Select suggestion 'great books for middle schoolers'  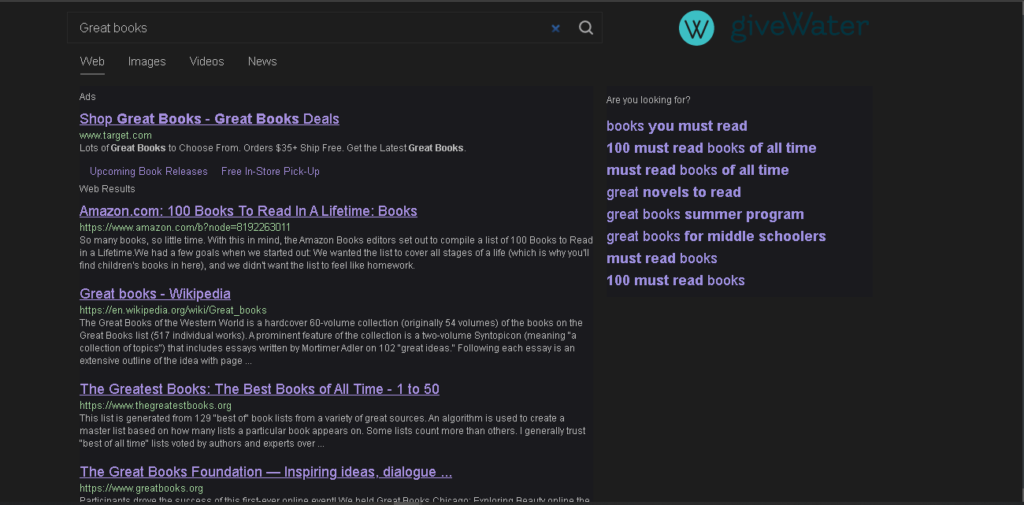tap(716, 236)
